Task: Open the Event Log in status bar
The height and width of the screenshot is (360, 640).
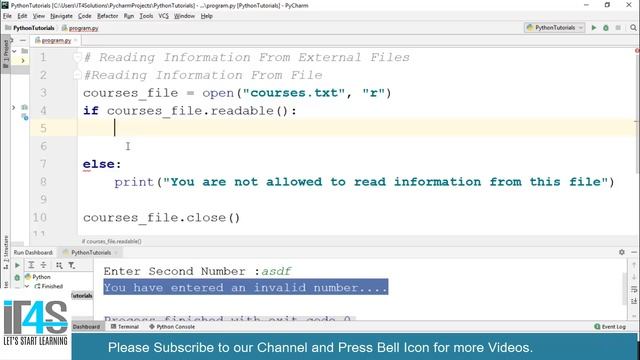Action: (610, 327)
